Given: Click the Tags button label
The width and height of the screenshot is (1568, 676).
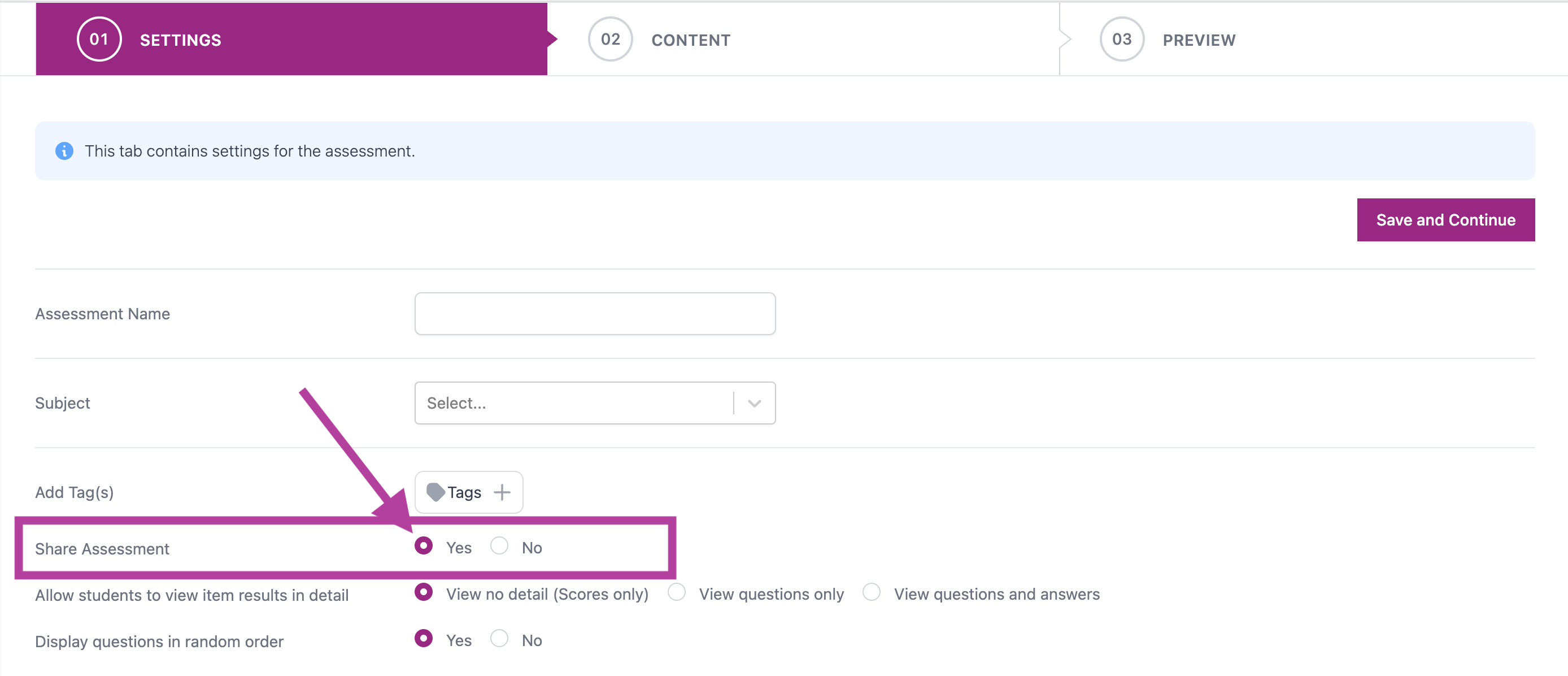Looking at the screenshot, I should pos(464,492).
